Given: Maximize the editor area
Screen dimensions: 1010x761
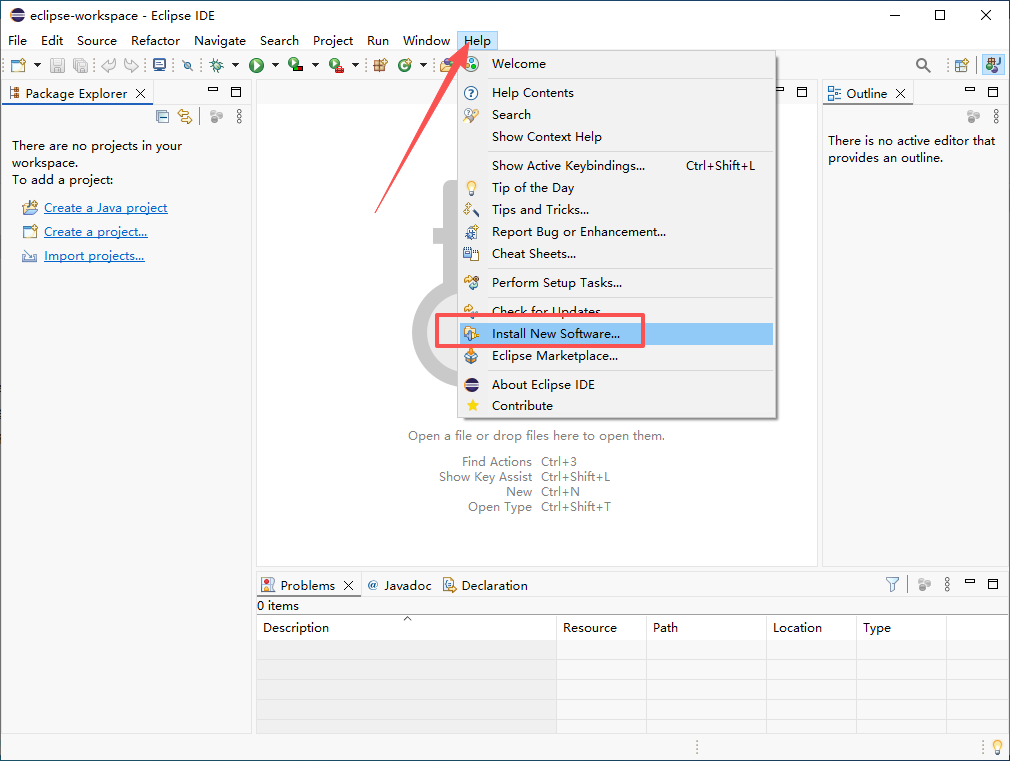Looking at the screenshot, I should click(x=802, y=92).
